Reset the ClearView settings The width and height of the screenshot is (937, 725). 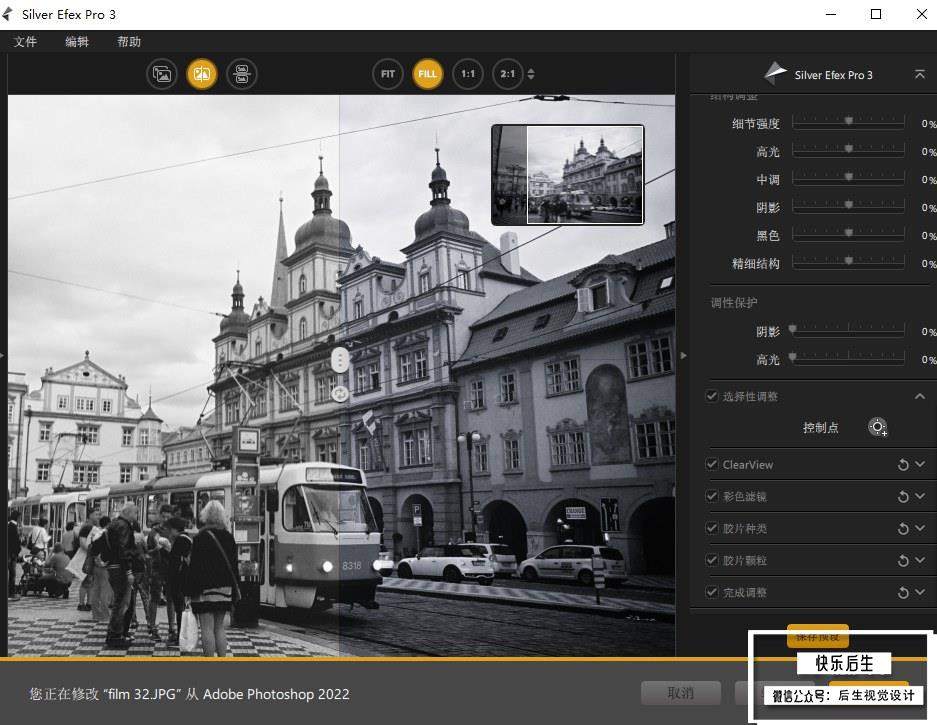point(903,464)
